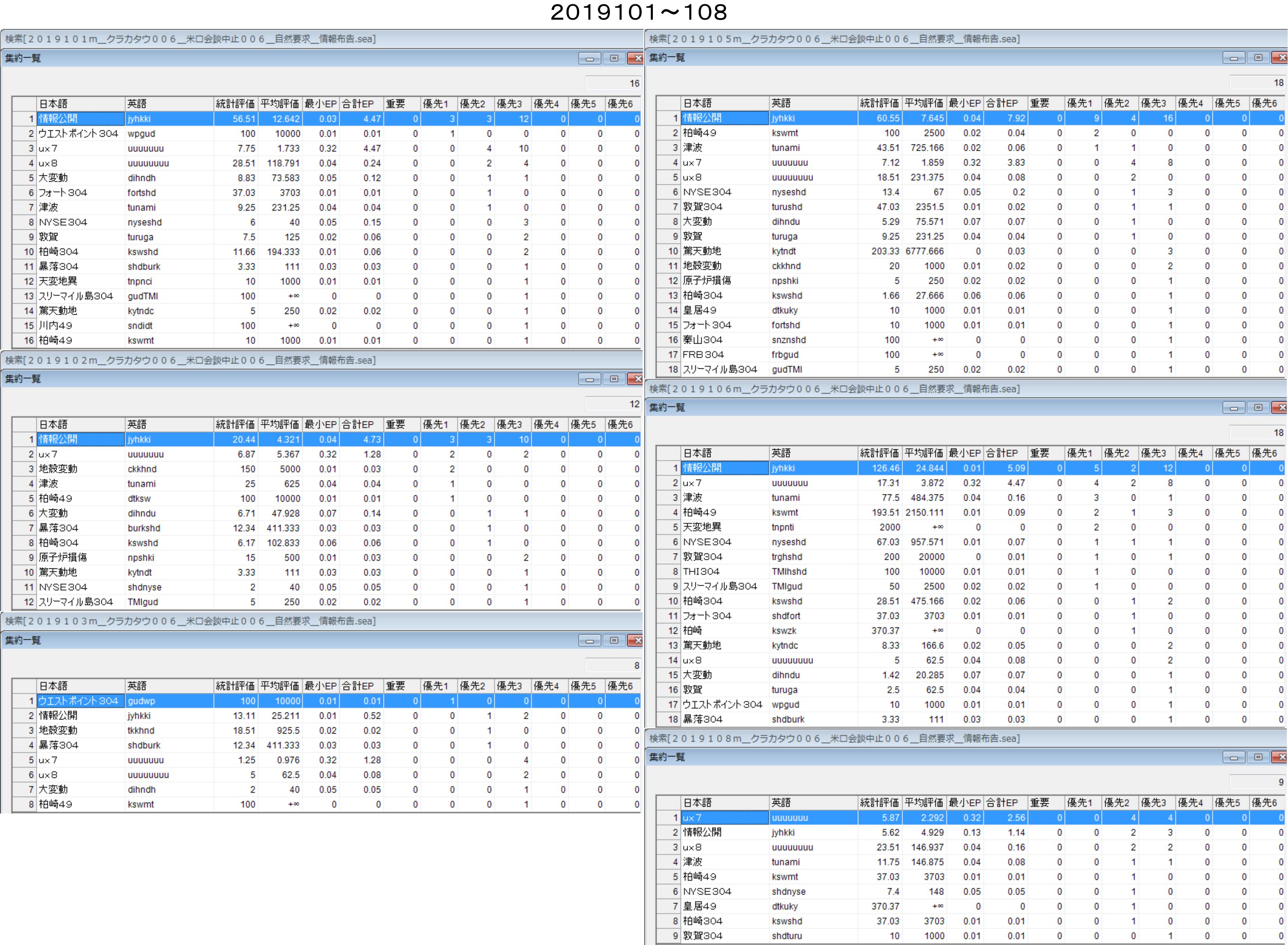
Task: Click the trghshd cell in 2019106m window
Action: click(x=813, y=557)
